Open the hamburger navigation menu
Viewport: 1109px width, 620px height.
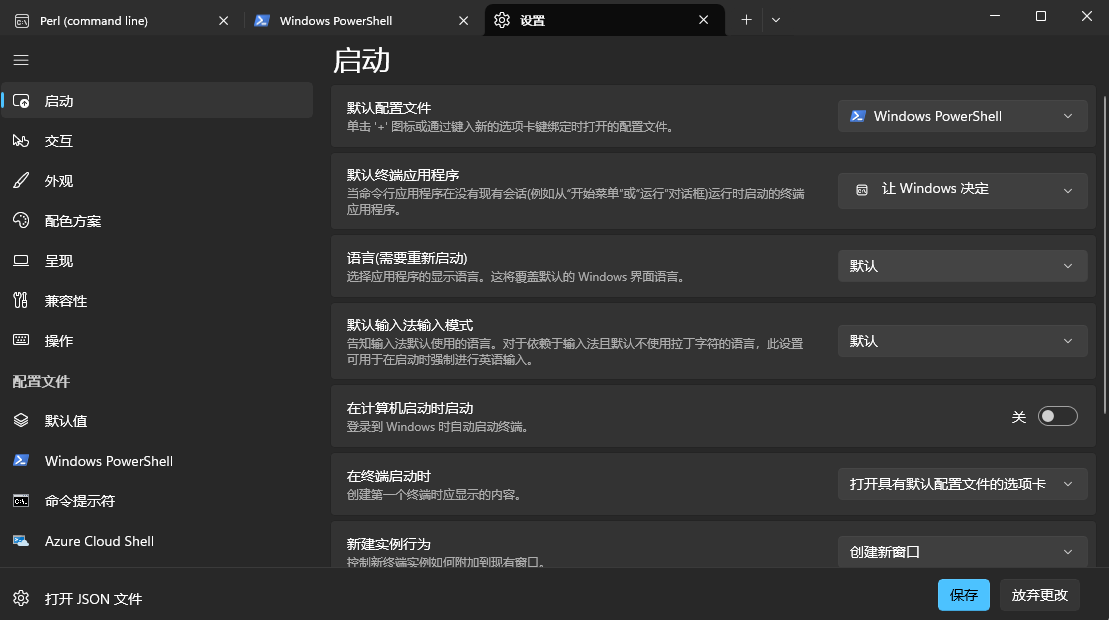(21, 60)
